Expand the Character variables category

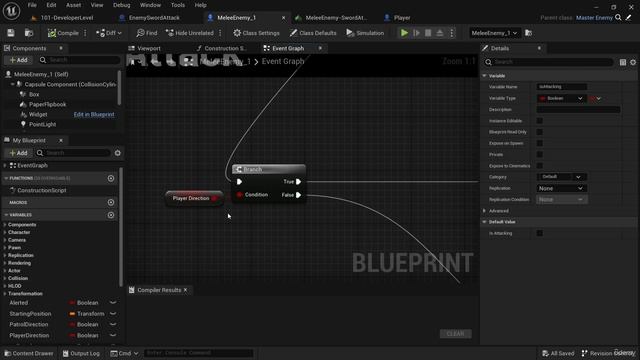point(4,232)
